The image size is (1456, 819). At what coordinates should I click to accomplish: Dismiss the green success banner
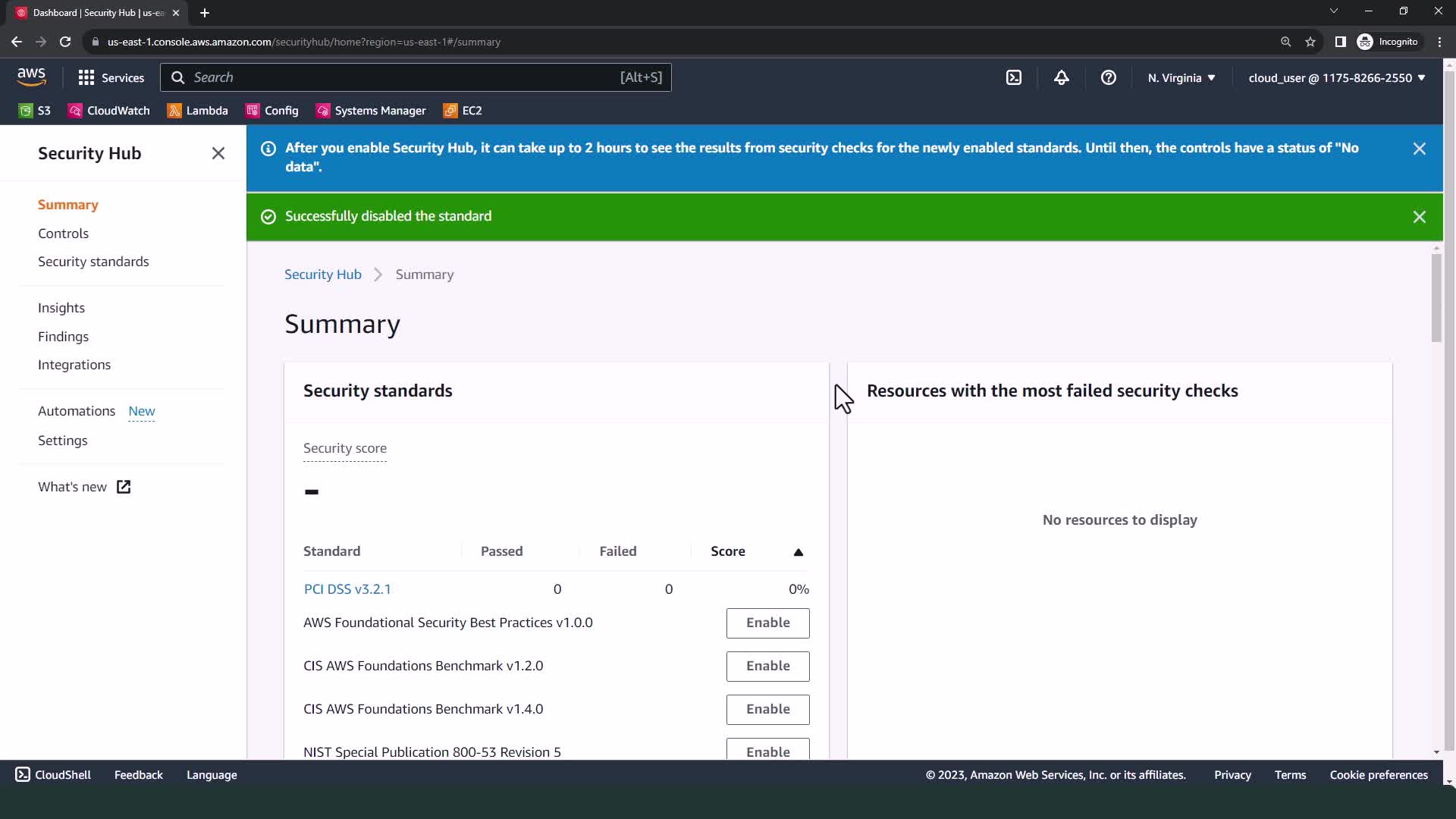[1419, 217]
